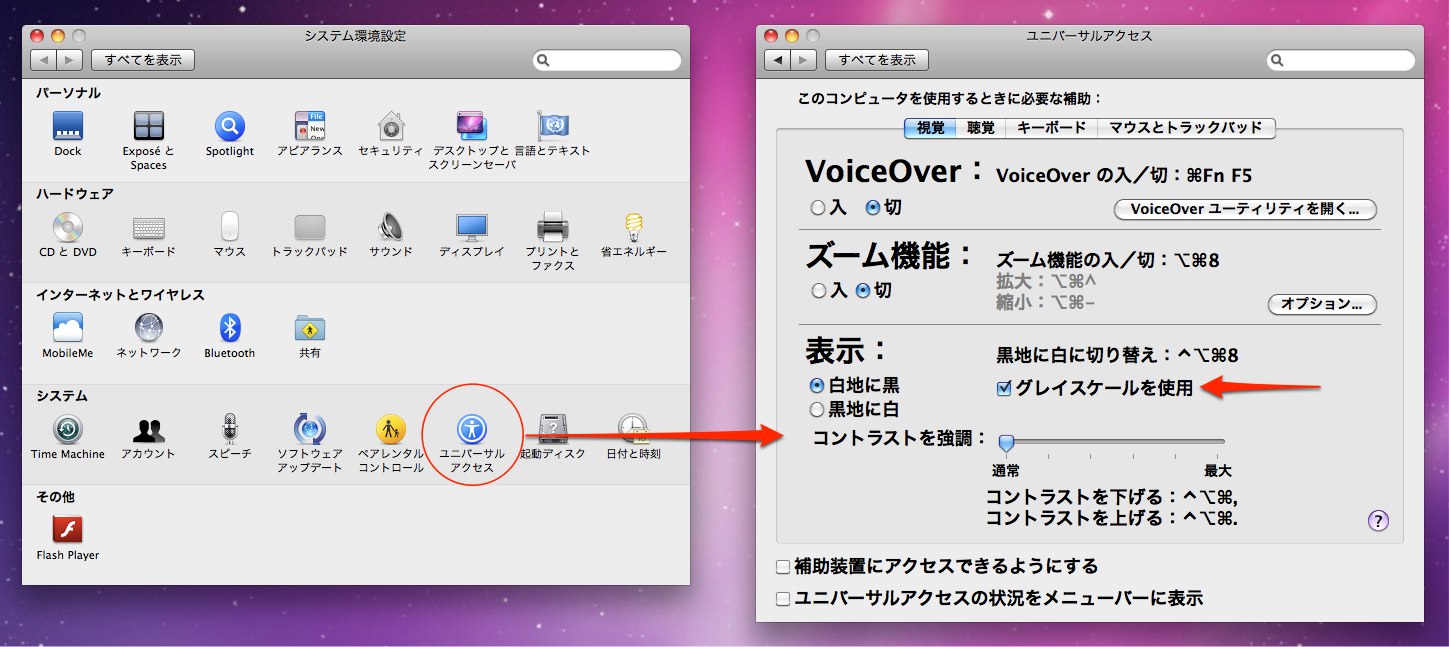Click VoiceOver ユーティリティを開く button

tap(1245, 210)
